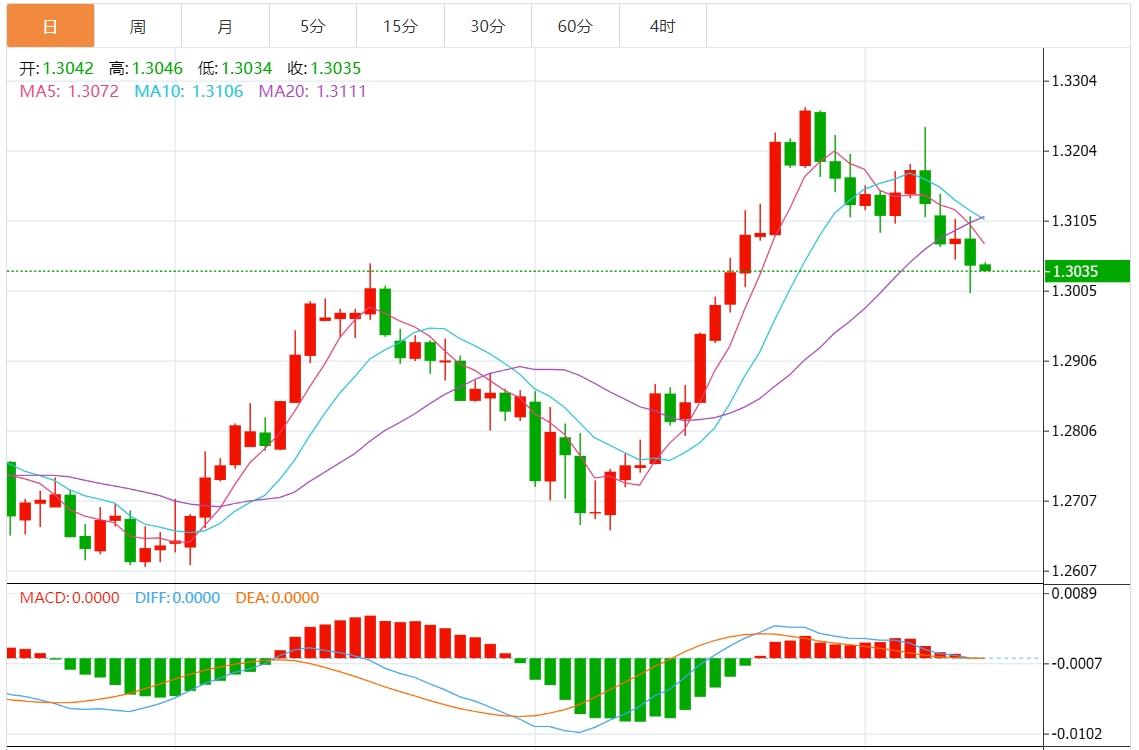Switch to the 4时 timeframe tab
This screenshot has height=750, width=1139.
click(x=662, y=26)
